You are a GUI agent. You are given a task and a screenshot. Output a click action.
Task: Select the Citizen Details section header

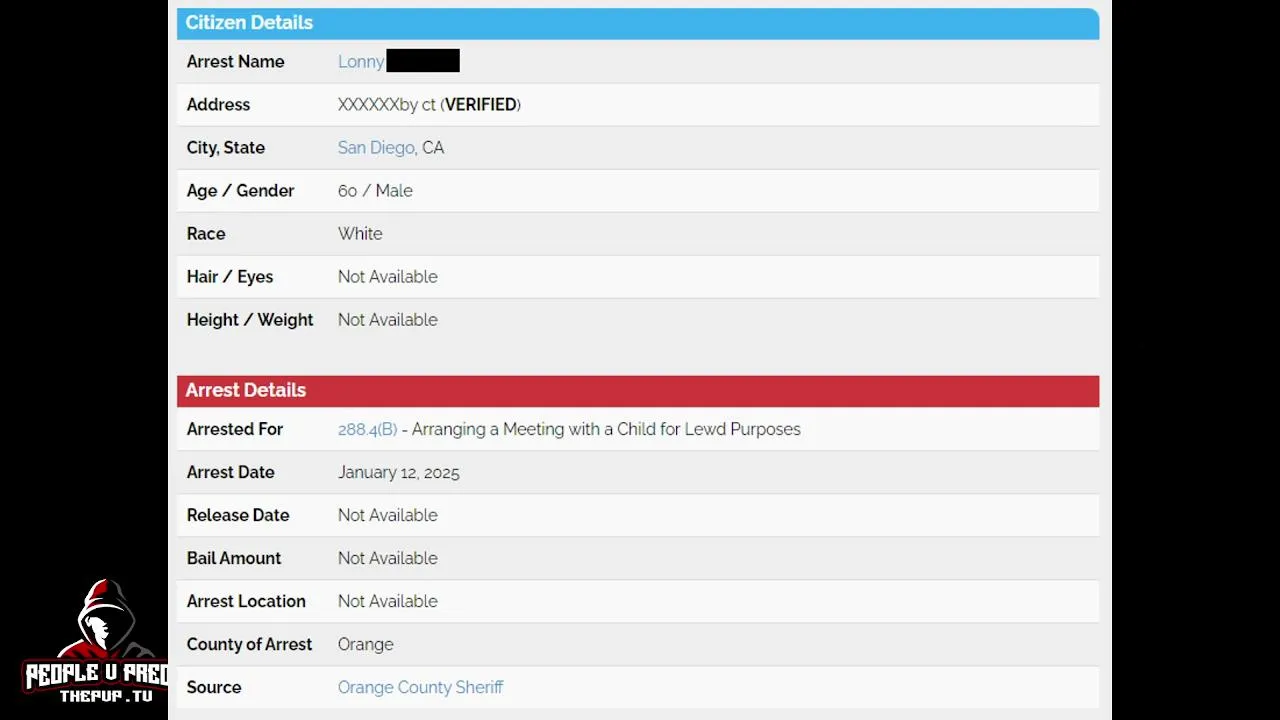pos(638,23)
